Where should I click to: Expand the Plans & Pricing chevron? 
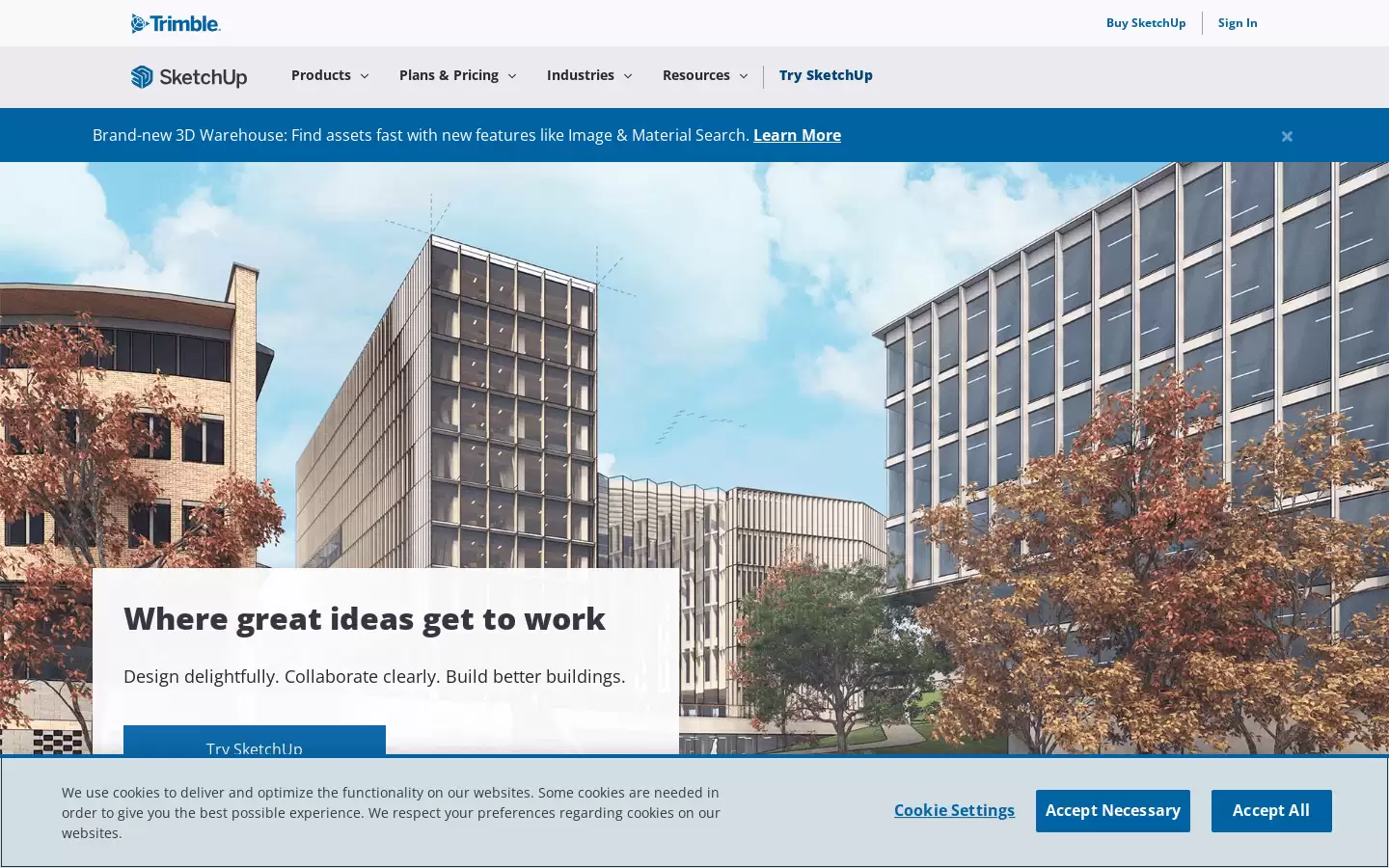point(512,76)
